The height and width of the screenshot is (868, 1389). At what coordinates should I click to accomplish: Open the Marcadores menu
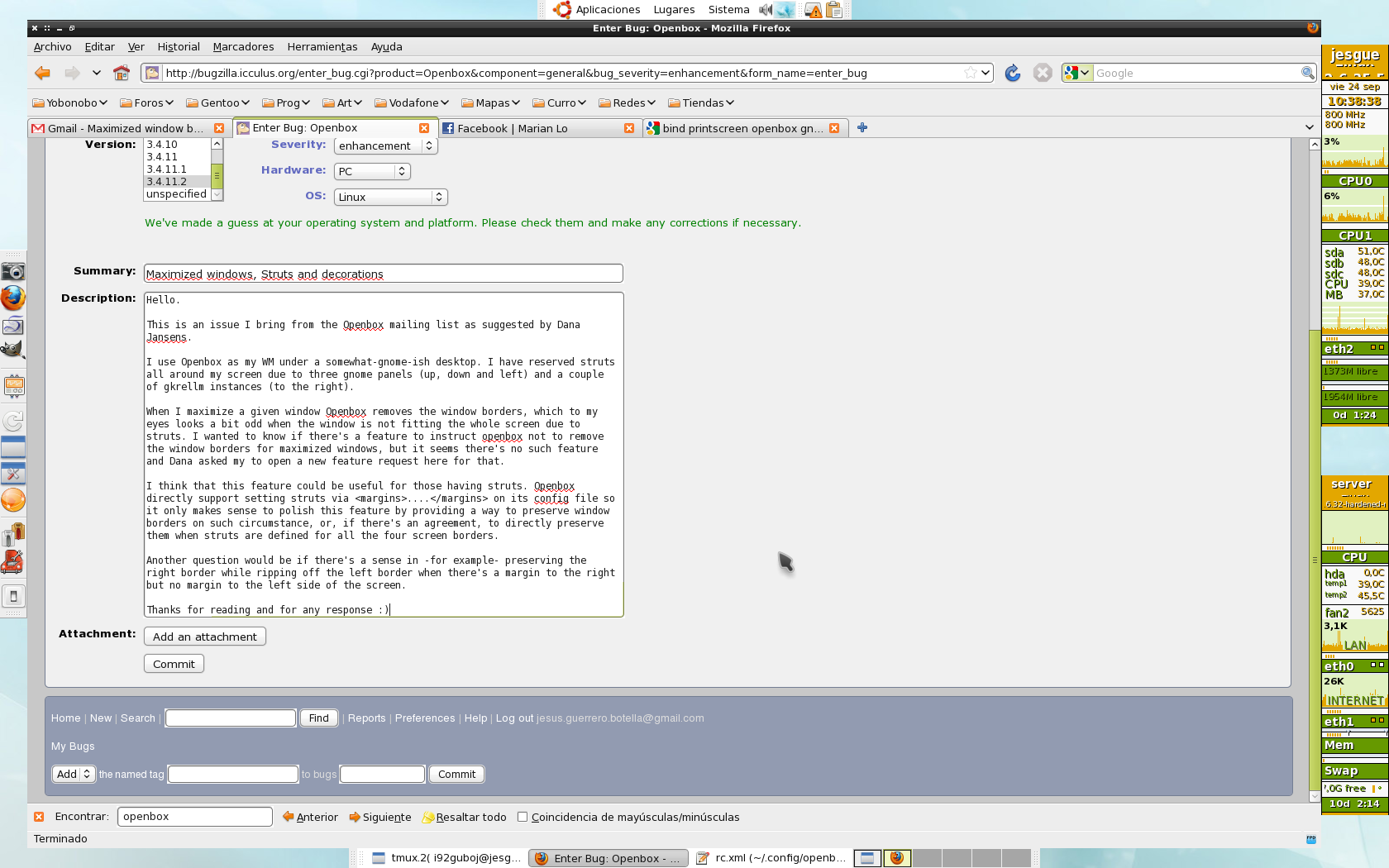[243, 47]
